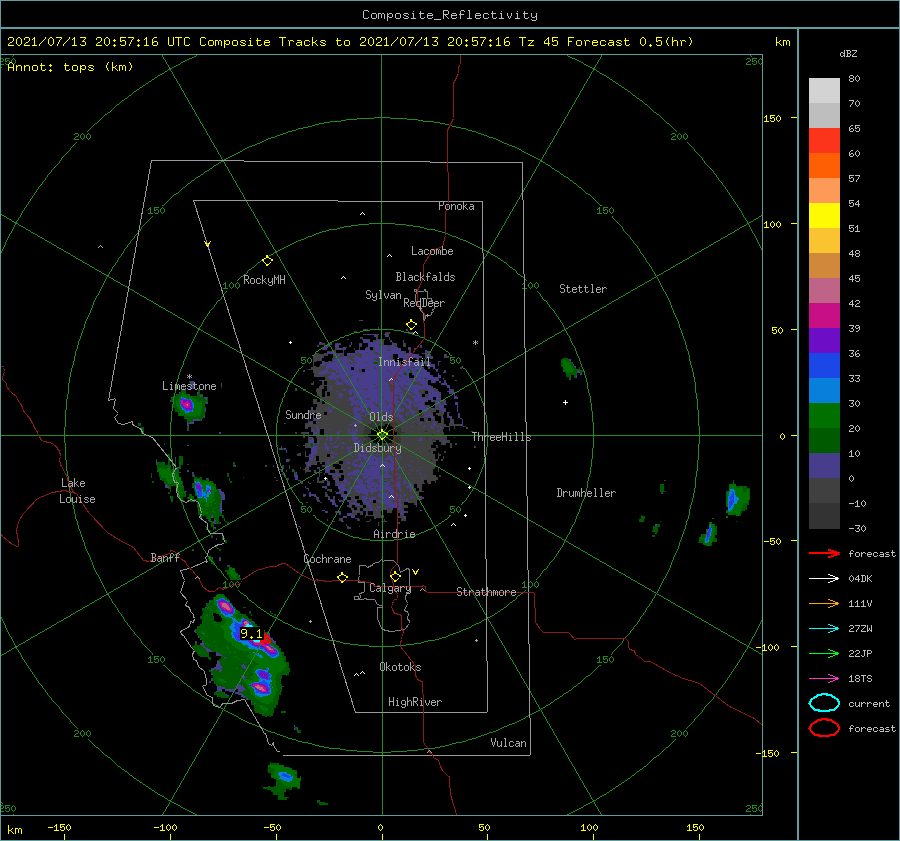Click the Cochrane city label
Screen dimensions: 900x841
click(x=327, y=559)
